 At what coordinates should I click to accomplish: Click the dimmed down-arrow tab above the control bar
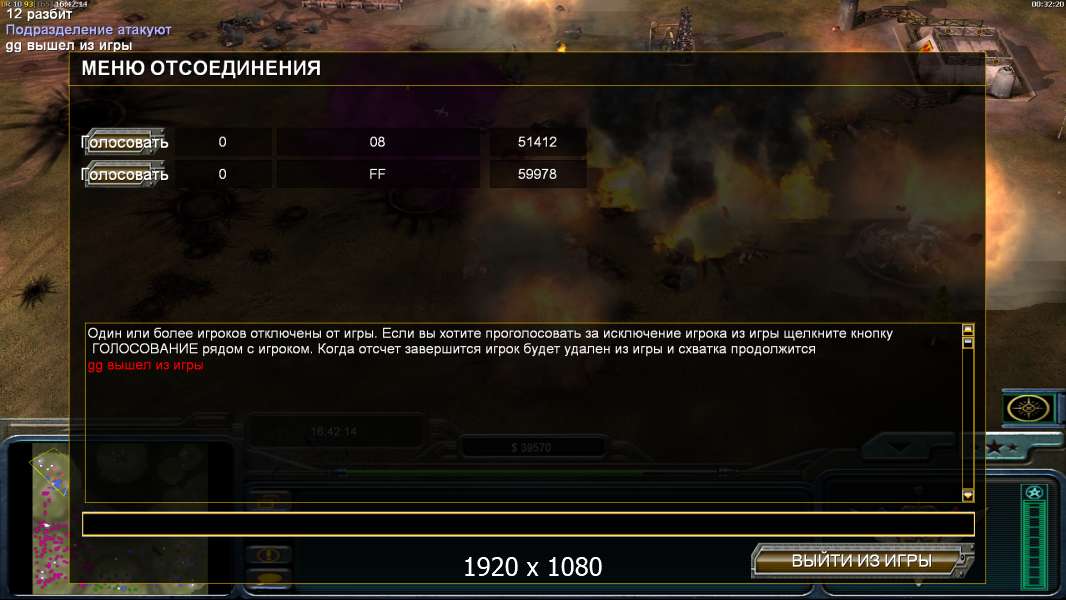[901, 447]
